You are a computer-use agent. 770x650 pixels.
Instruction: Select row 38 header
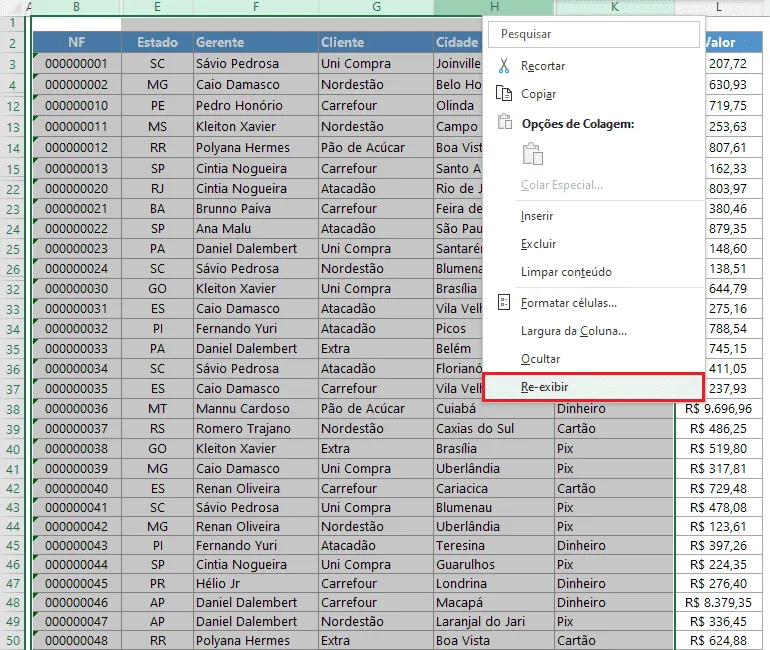13,408
